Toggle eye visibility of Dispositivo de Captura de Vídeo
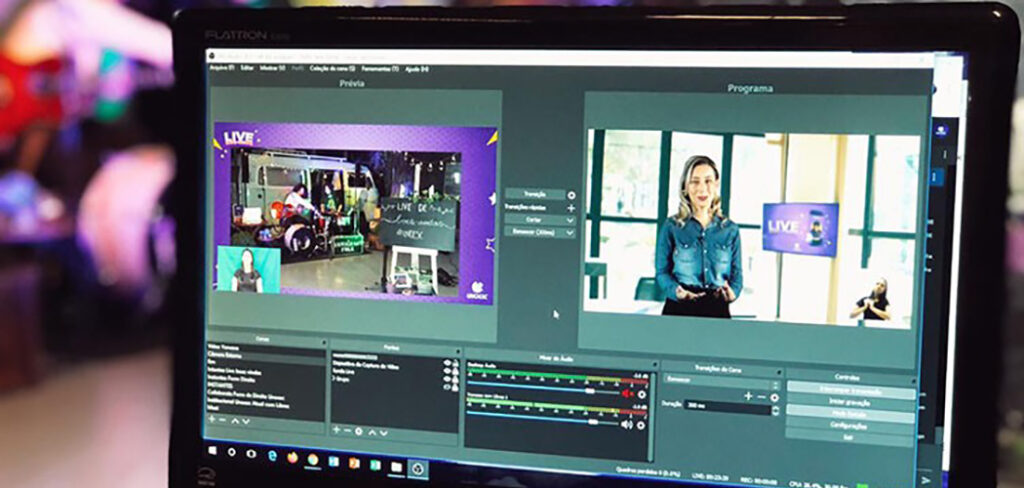Image resolution: width=1024 pixels, height=488 pixels. click(x=447, y=370)
